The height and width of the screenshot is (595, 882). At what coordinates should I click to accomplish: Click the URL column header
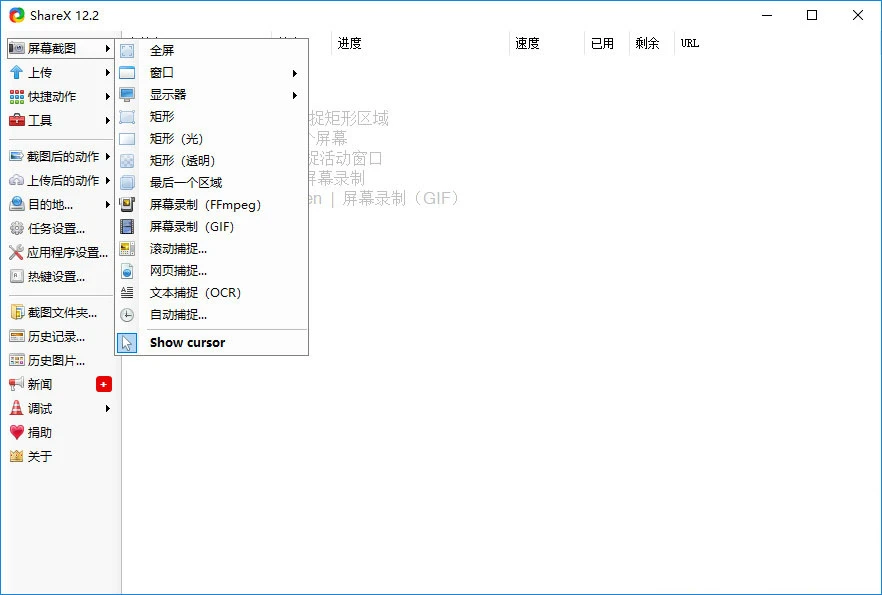coord(690,43)
